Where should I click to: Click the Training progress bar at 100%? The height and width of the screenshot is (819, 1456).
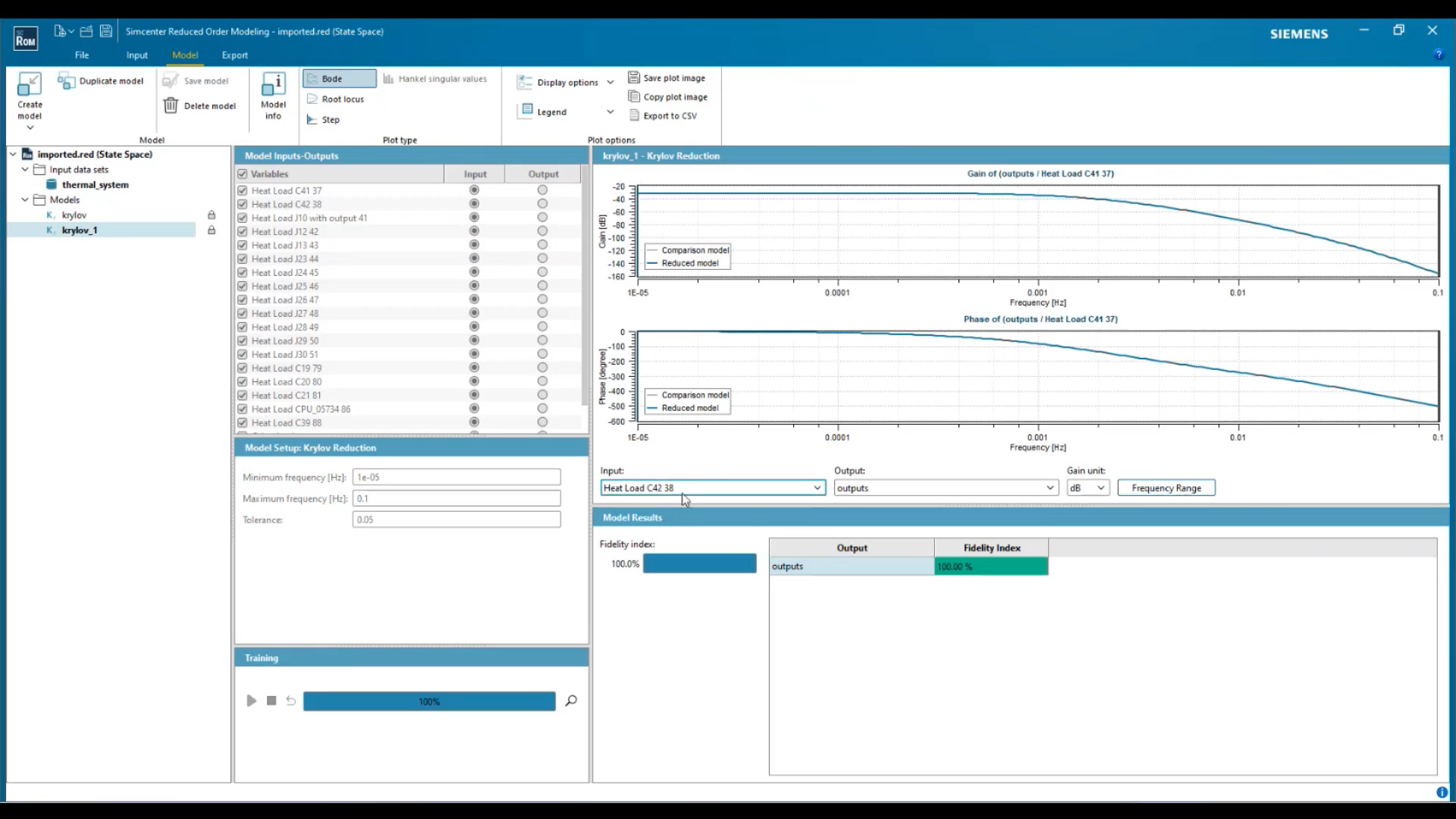coord(428,701)
